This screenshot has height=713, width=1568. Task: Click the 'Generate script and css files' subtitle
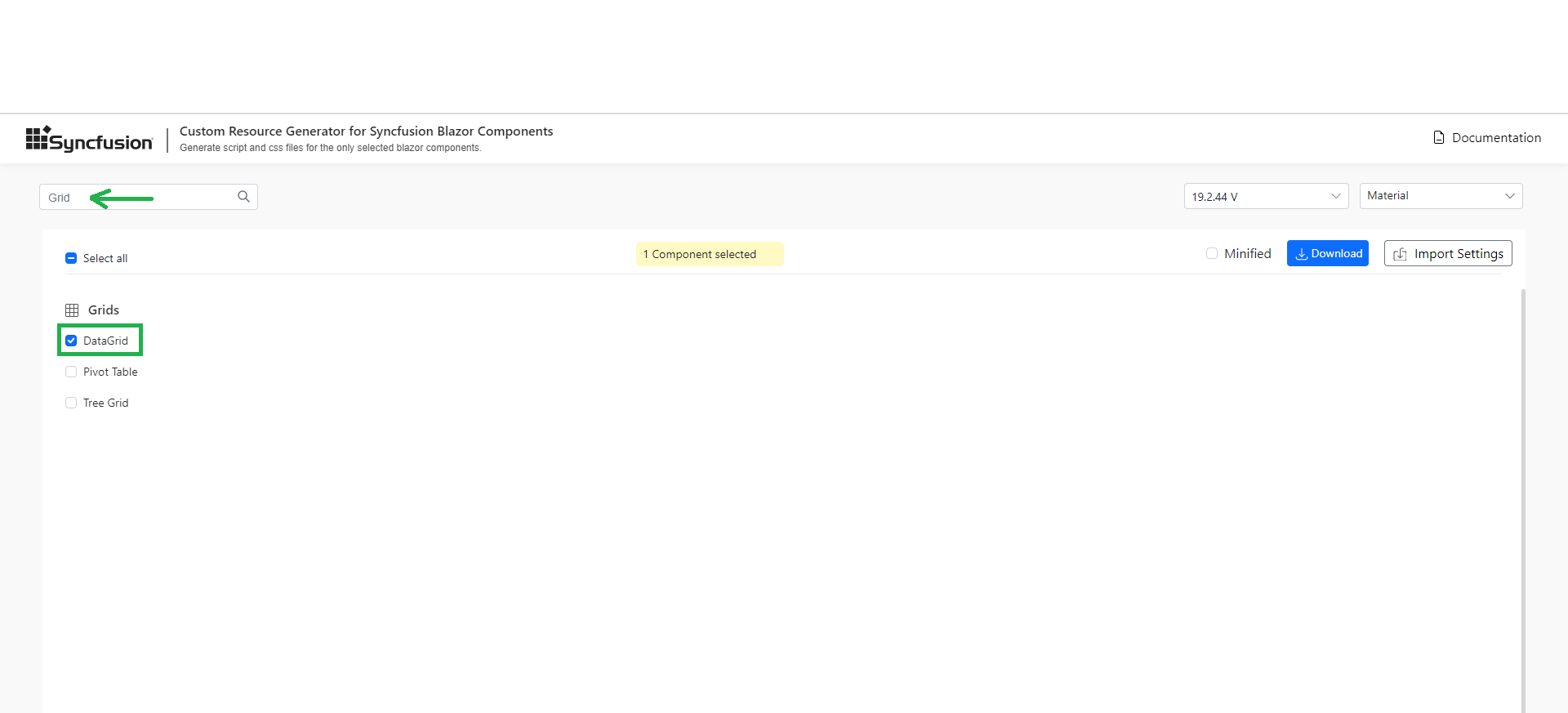(x=331, y=148)
